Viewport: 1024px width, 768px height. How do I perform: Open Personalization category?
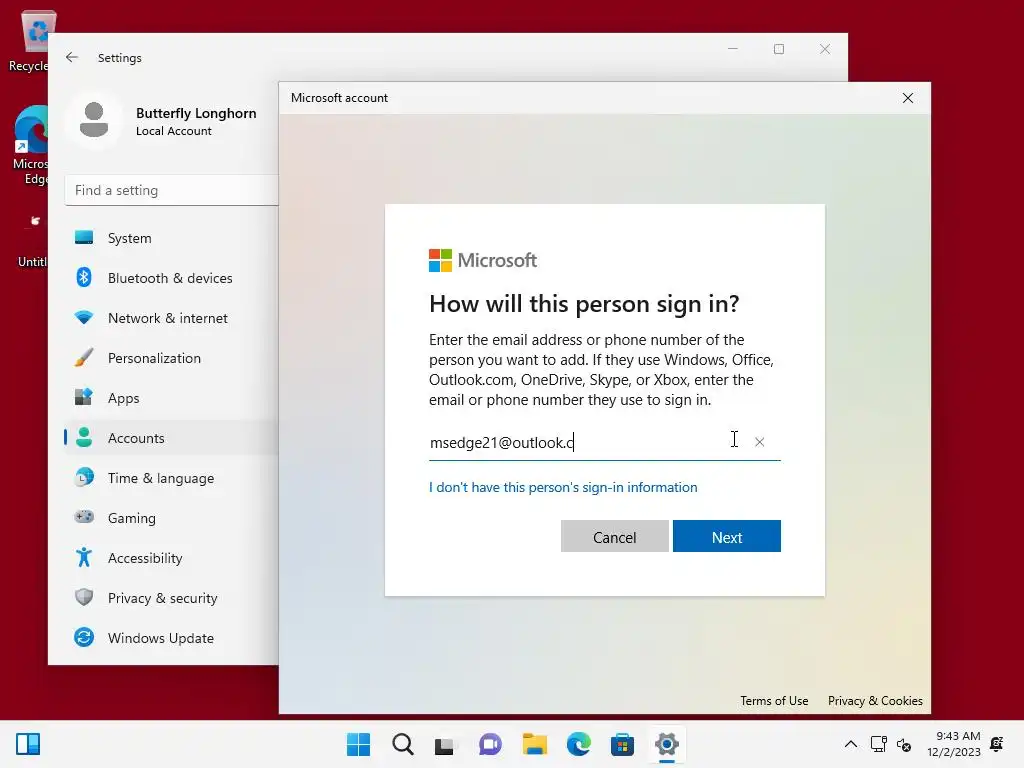(172, 358)
